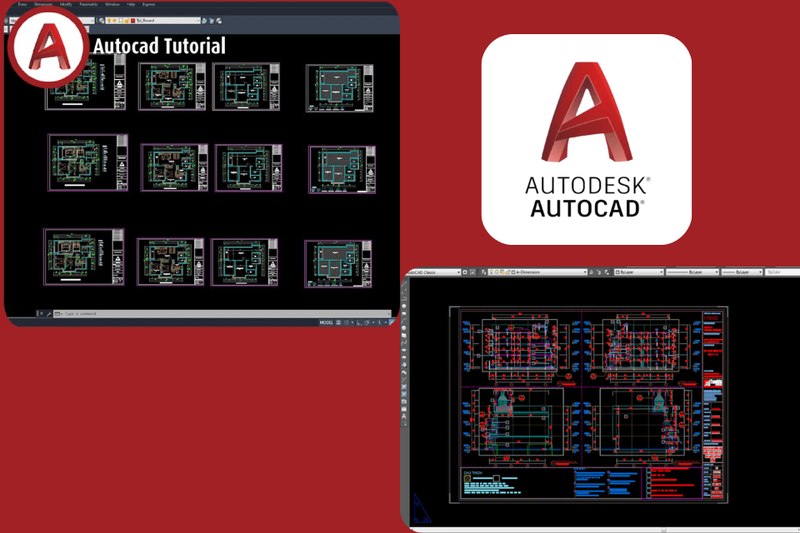Click the workspace settings gear icon next to AutoCAD Classic

tap(465, 272)
